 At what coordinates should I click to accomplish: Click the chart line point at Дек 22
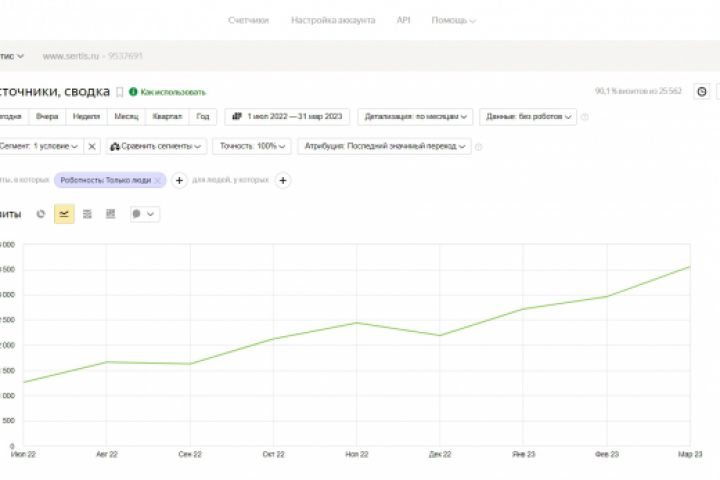440,335
